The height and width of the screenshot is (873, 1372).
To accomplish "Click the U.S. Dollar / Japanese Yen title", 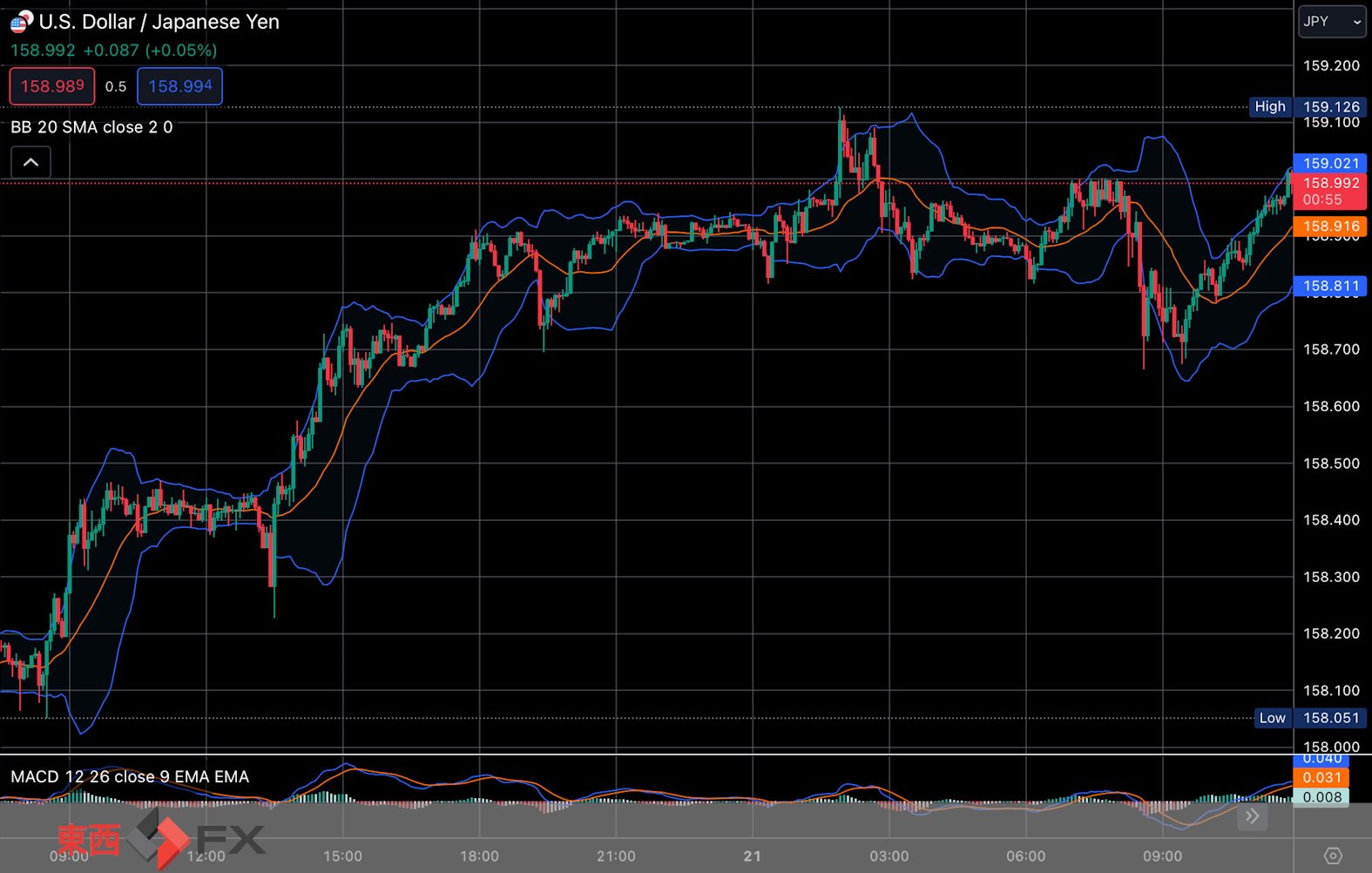I will [159, 22].
